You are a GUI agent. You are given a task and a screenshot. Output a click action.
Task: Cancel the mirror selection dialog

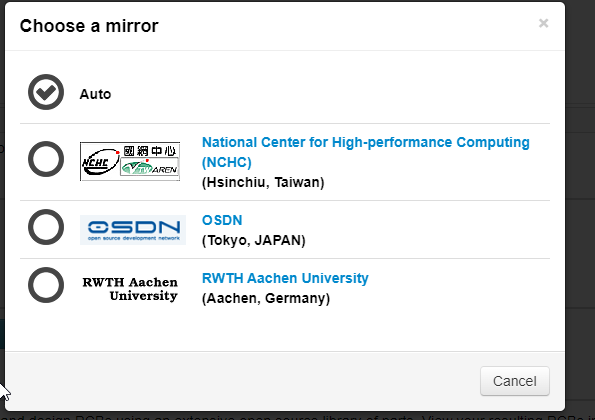pyautogui.click(x=515, y=381)
